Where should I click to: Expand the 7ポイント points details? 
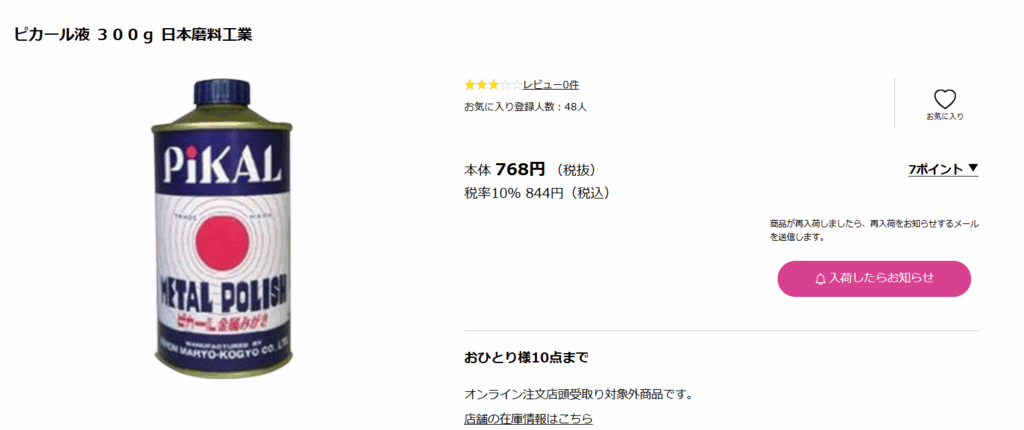click(935, 170)
